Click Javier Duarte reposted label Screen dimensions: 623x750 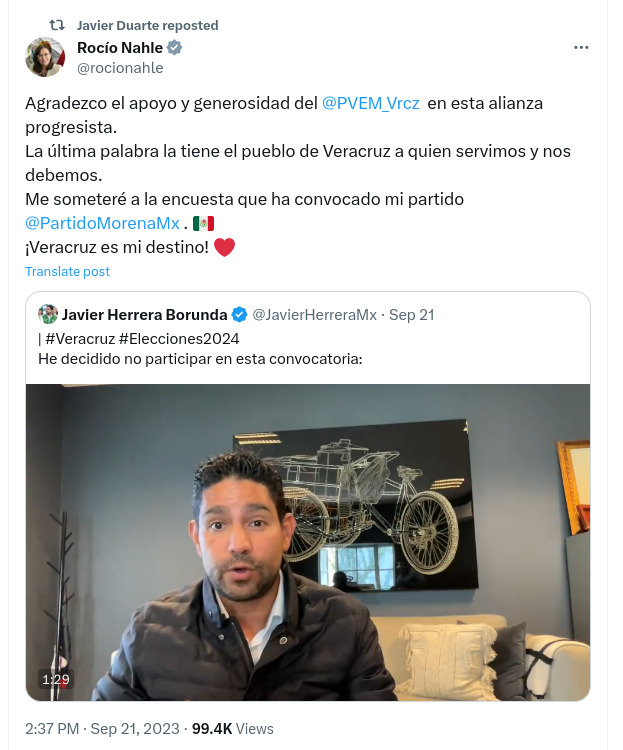click(x=147, y=25)
